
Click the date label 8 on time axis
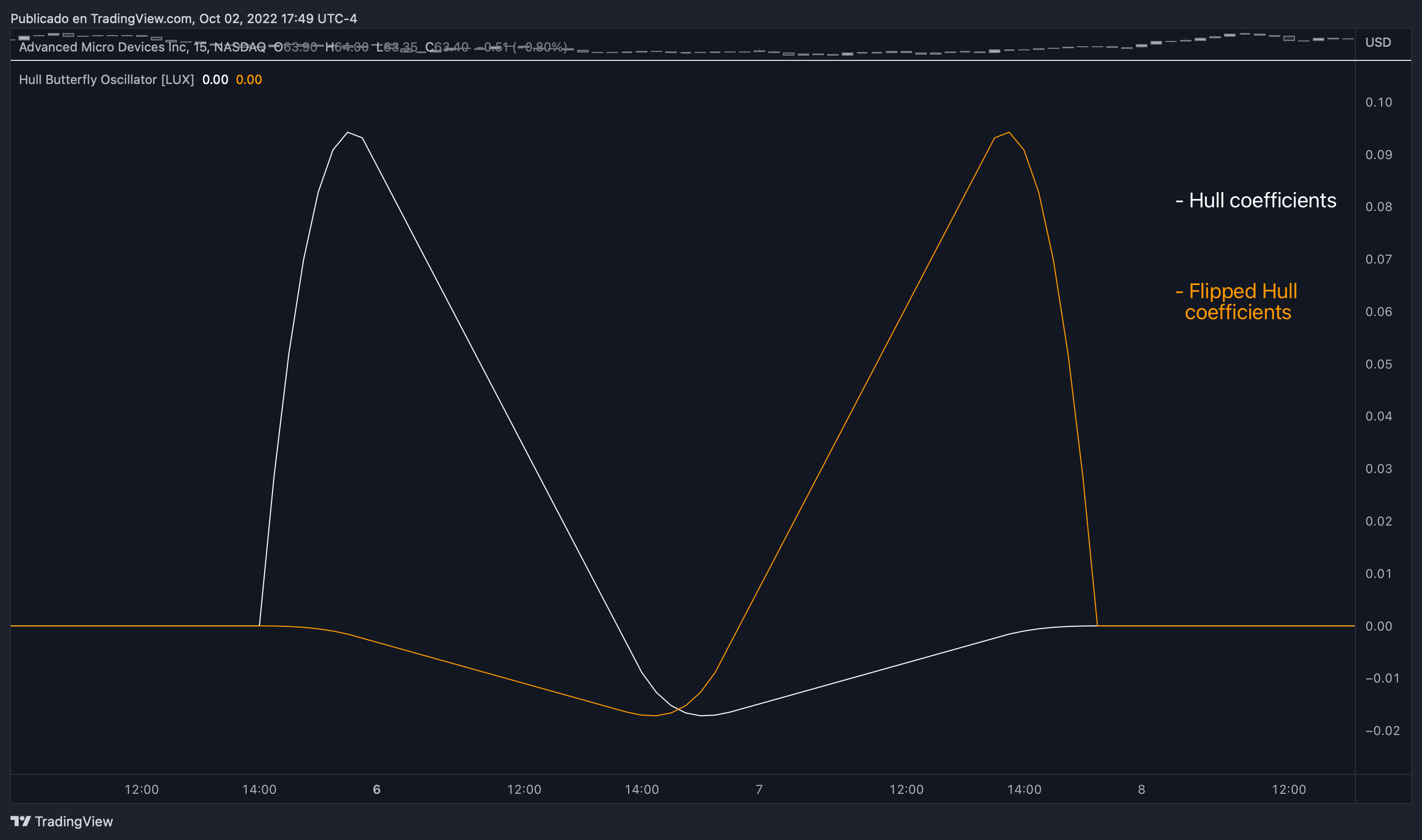tap(1142, 790)
